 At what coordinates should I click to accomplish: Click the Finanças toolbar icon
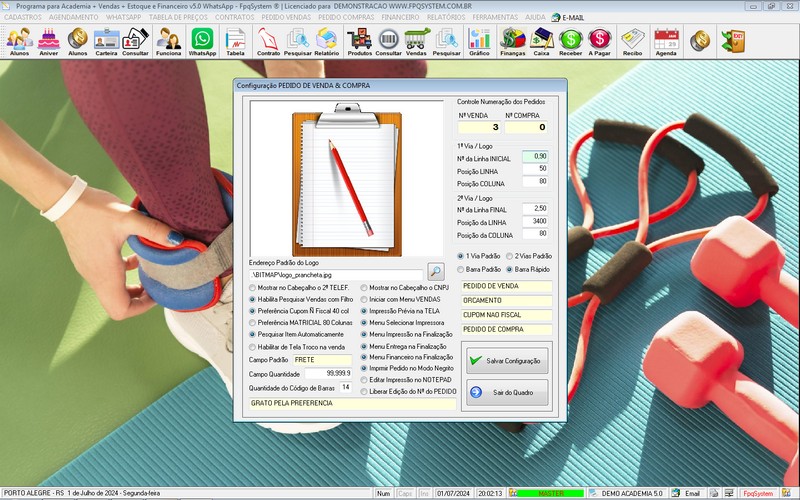pyautogui.click(x=512, y=40)
